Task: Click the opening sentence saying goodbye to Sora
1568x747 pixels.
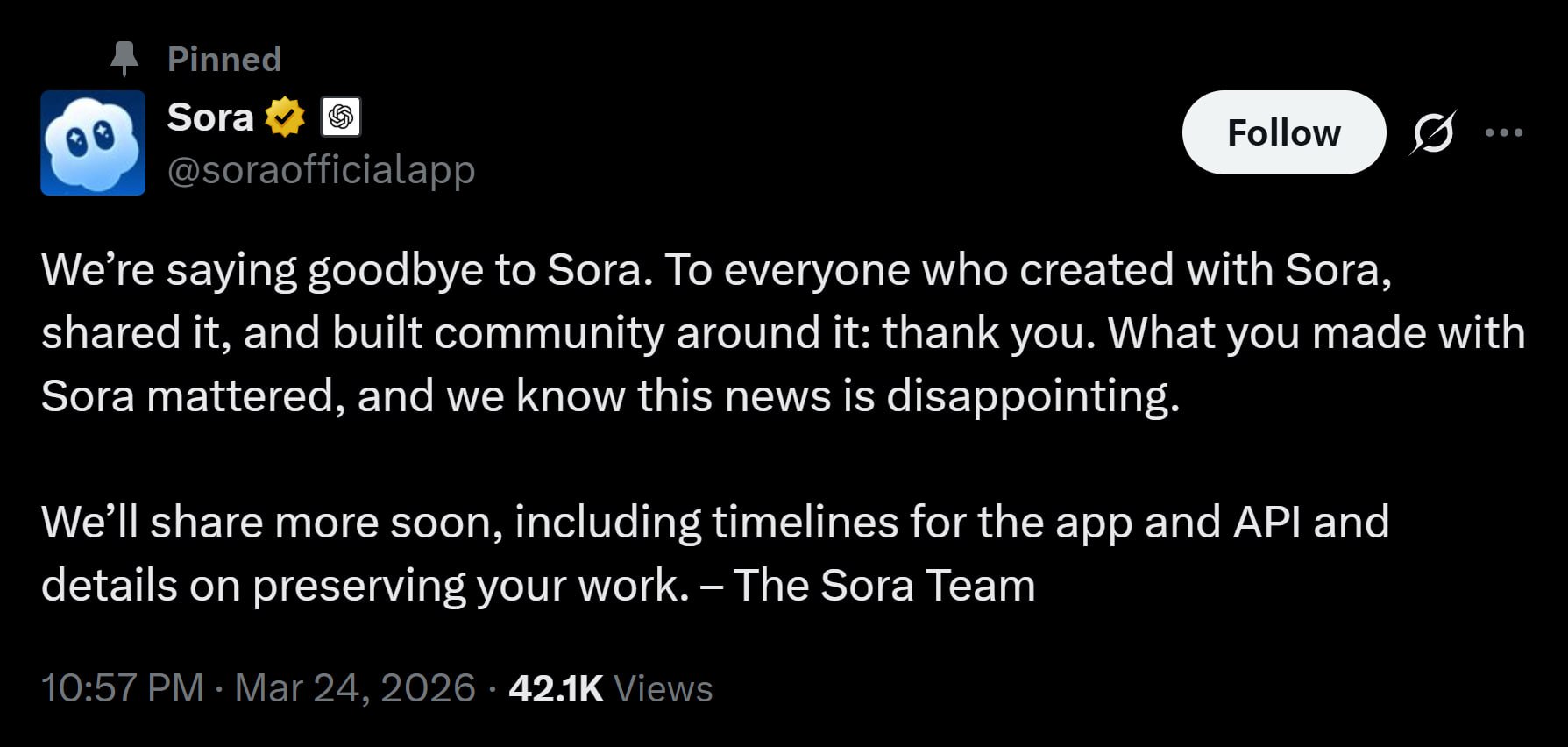Action: (x=346, y=269)
